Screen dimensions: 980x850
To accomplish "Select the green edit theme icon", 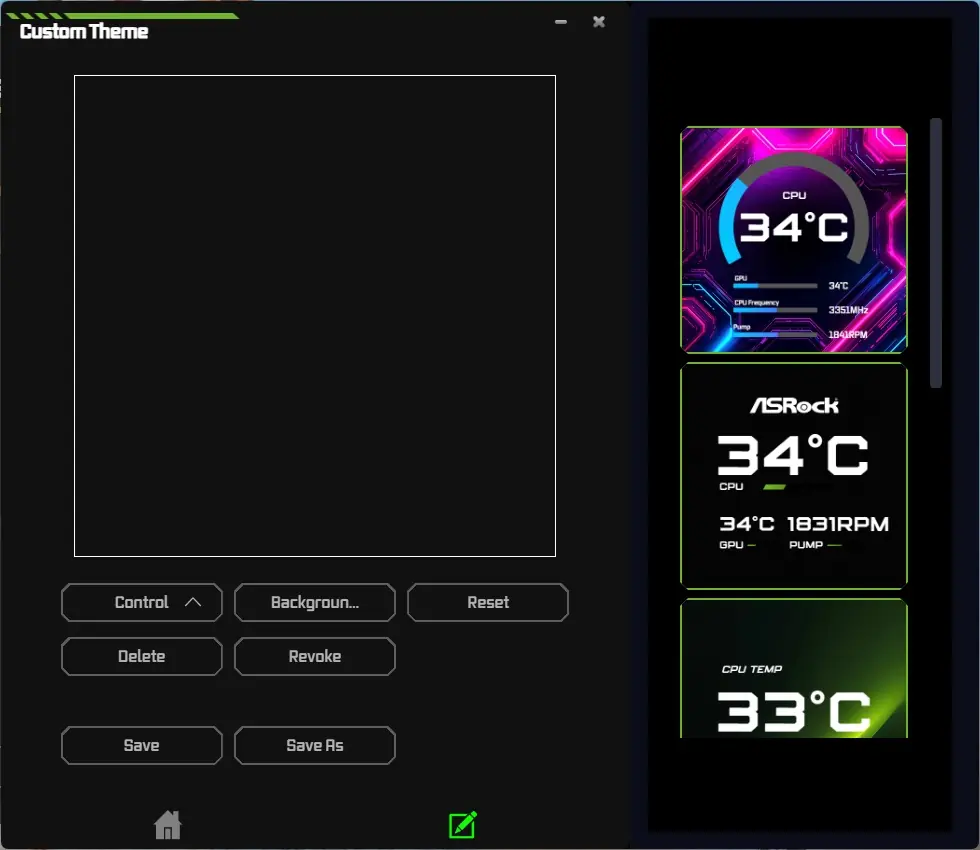I will pyautogui.click(x=463, y=825).
